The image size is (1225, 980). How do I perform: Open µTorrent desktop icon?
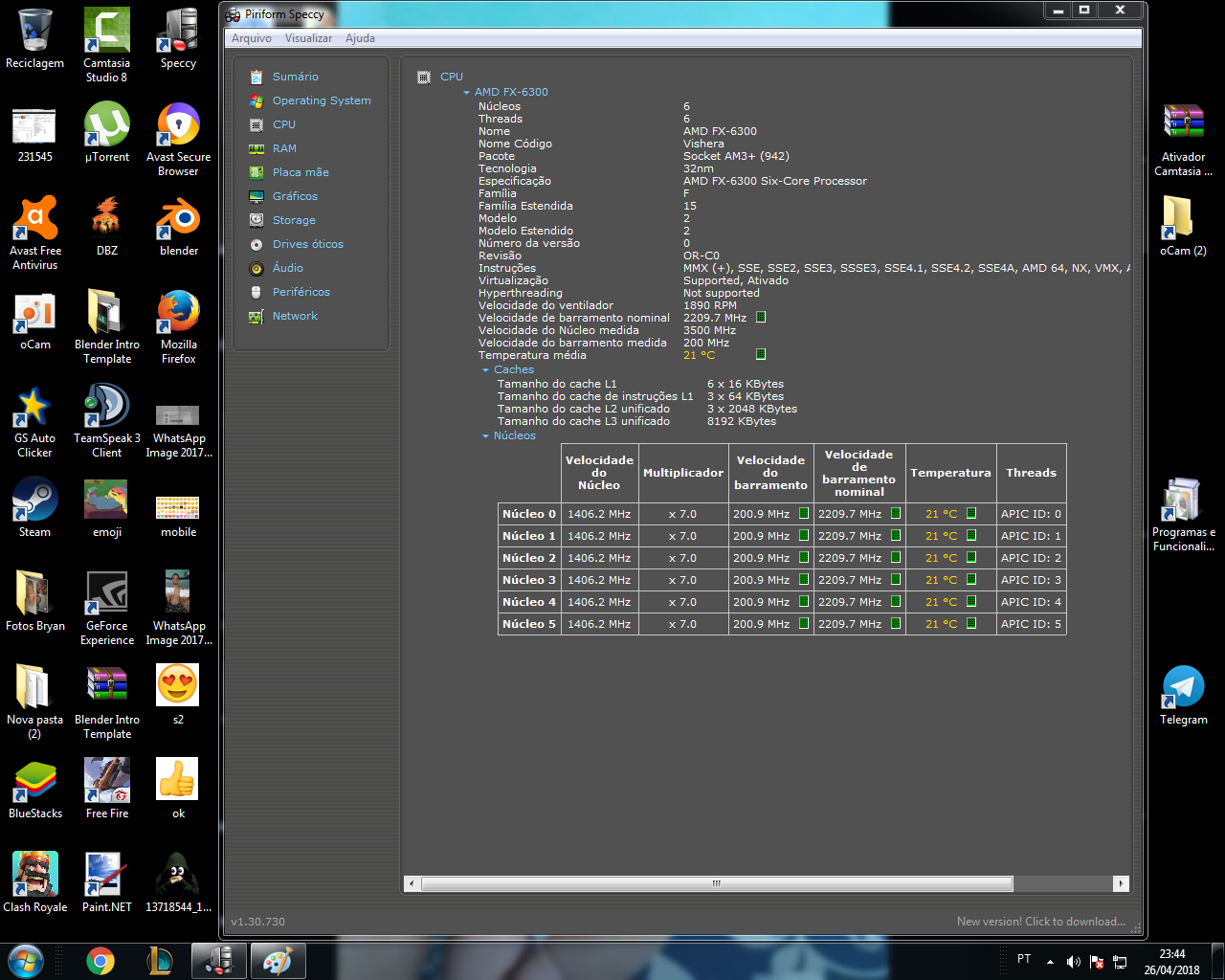point(106,132)
